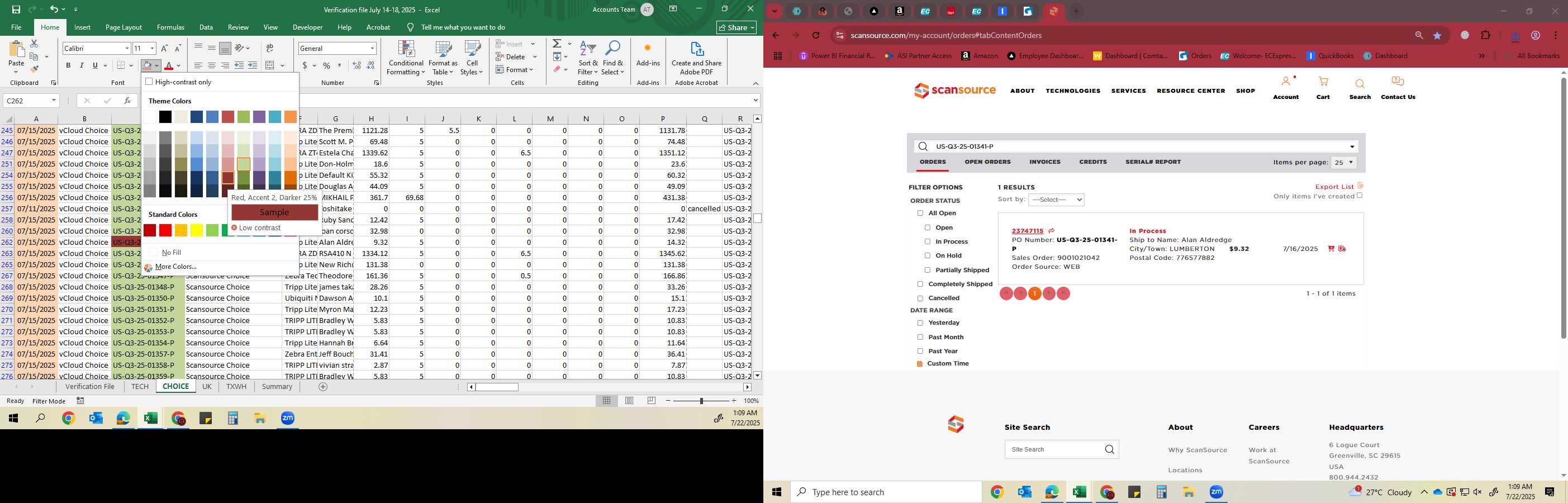Screen dimensions: 1568x503
Task: Click the Center align icon
Action: click(212, 66)
